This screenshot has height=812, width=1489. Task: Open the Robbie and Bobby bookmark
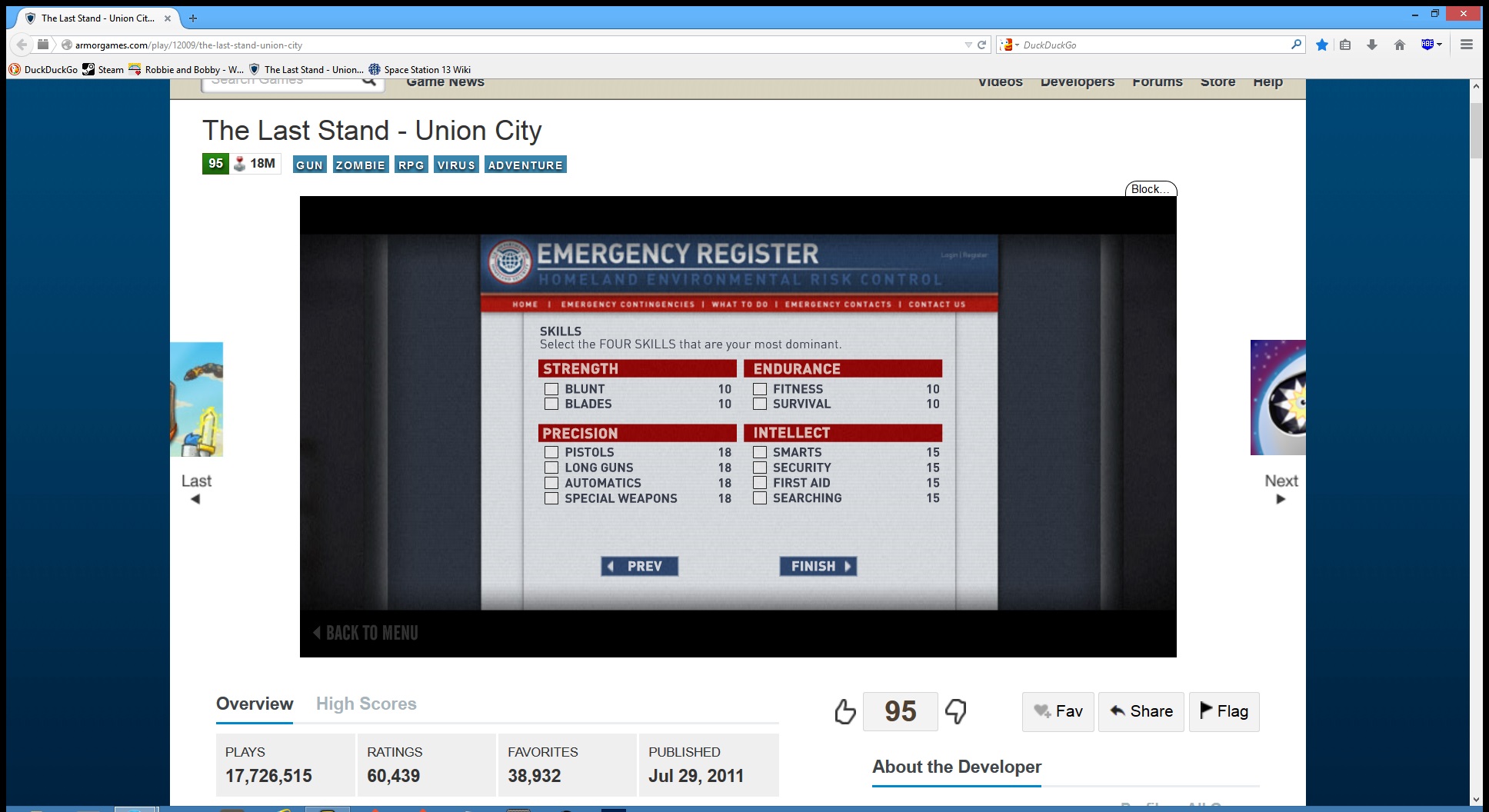[x=186, y=69]
